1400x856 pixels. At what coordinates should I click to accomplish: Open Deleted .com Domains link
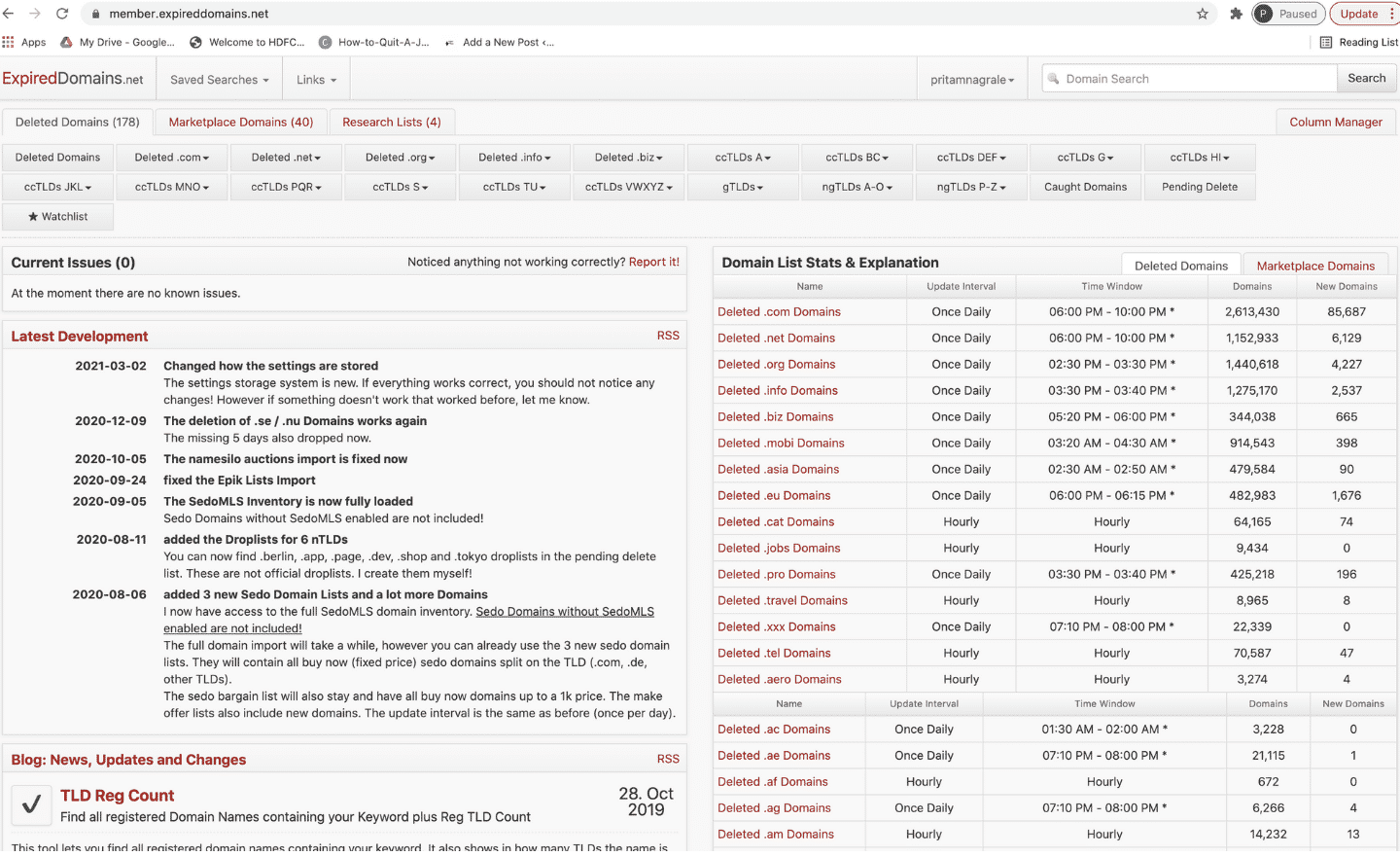coord(779,312)
